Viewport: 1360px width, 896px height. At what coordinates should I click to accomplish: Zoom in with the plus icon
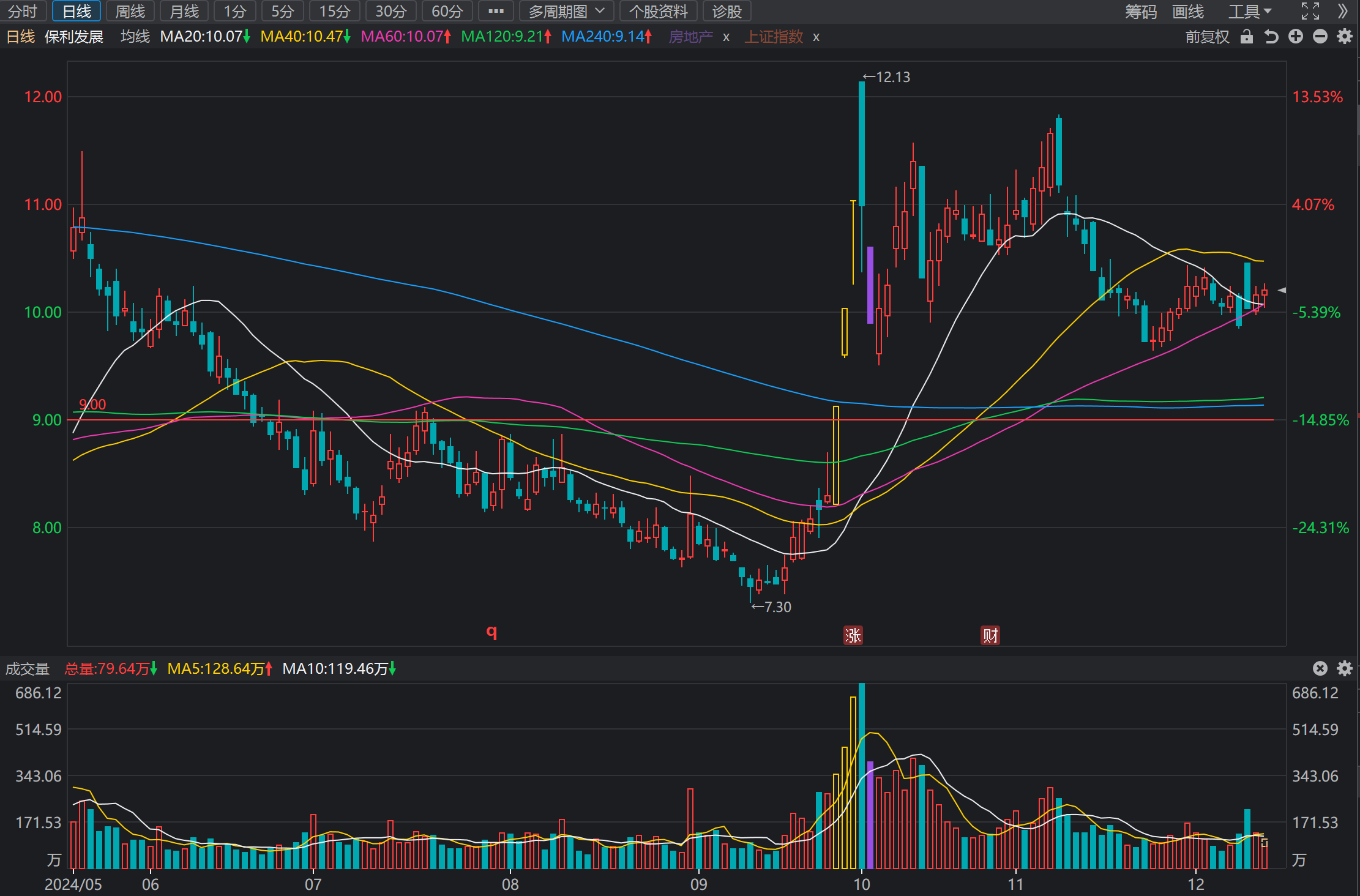[1295, 37]
